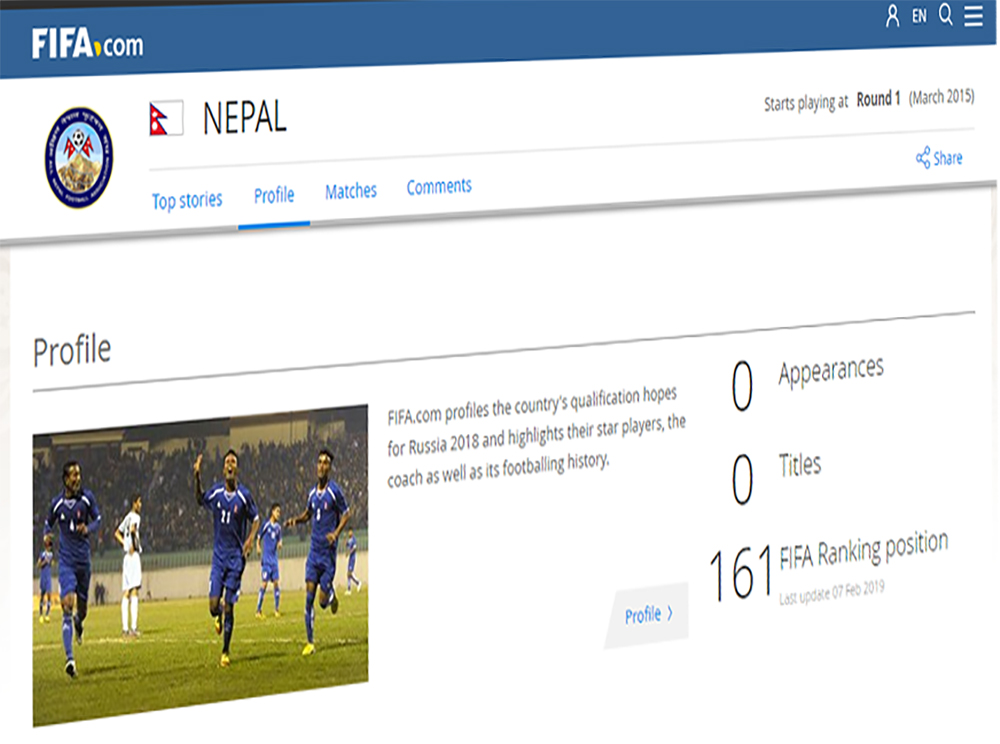Image resolution: width=1000 pixels, height=744 pixels.
Task: Click the Nepal football association crest
Action: pos(79,157)
